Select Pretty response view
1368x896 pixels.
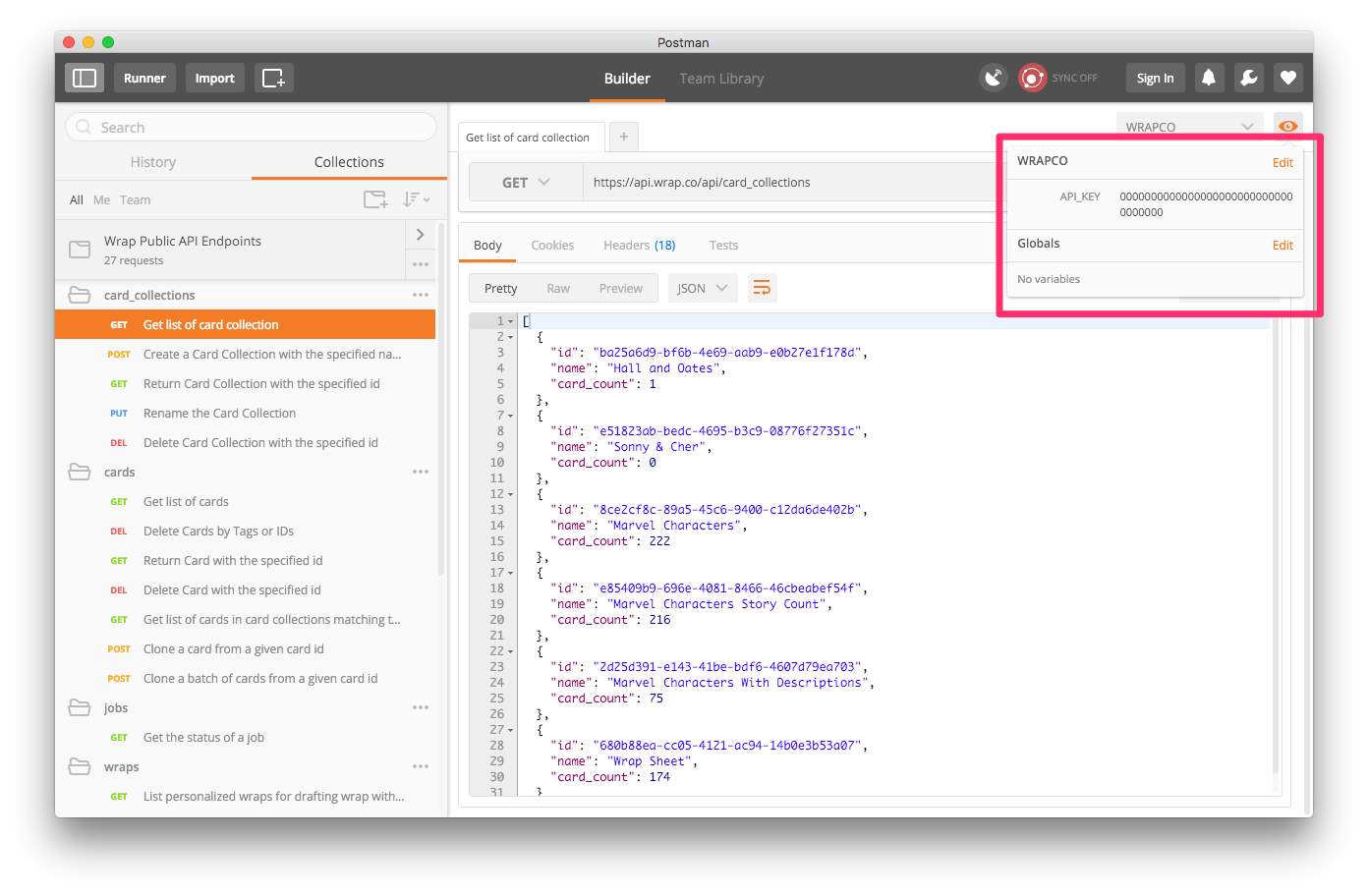(501, 288)
